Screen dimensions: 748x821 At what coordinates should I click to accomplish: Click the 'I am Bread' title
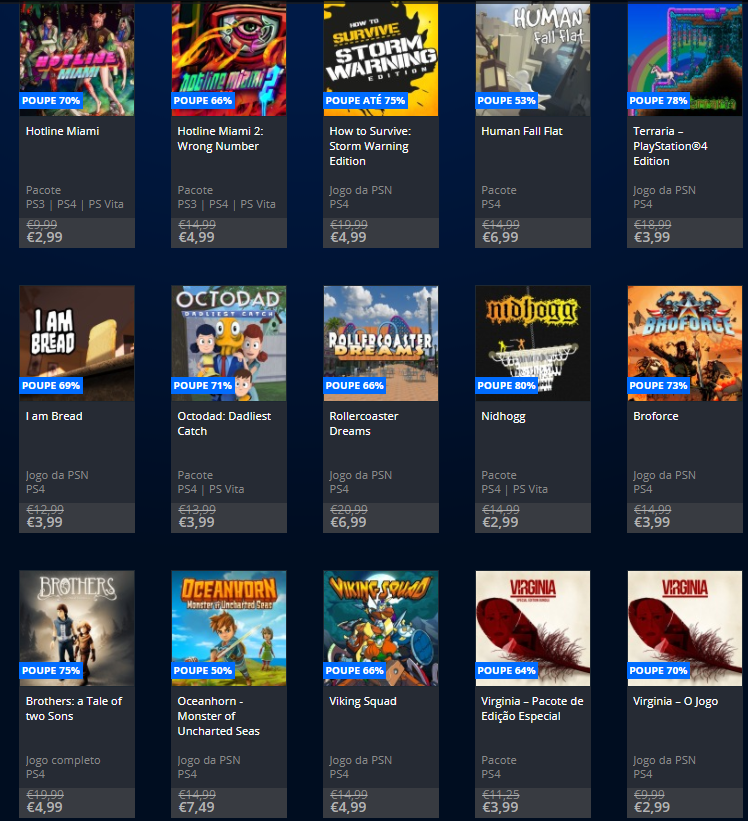[x=54, y=416]
